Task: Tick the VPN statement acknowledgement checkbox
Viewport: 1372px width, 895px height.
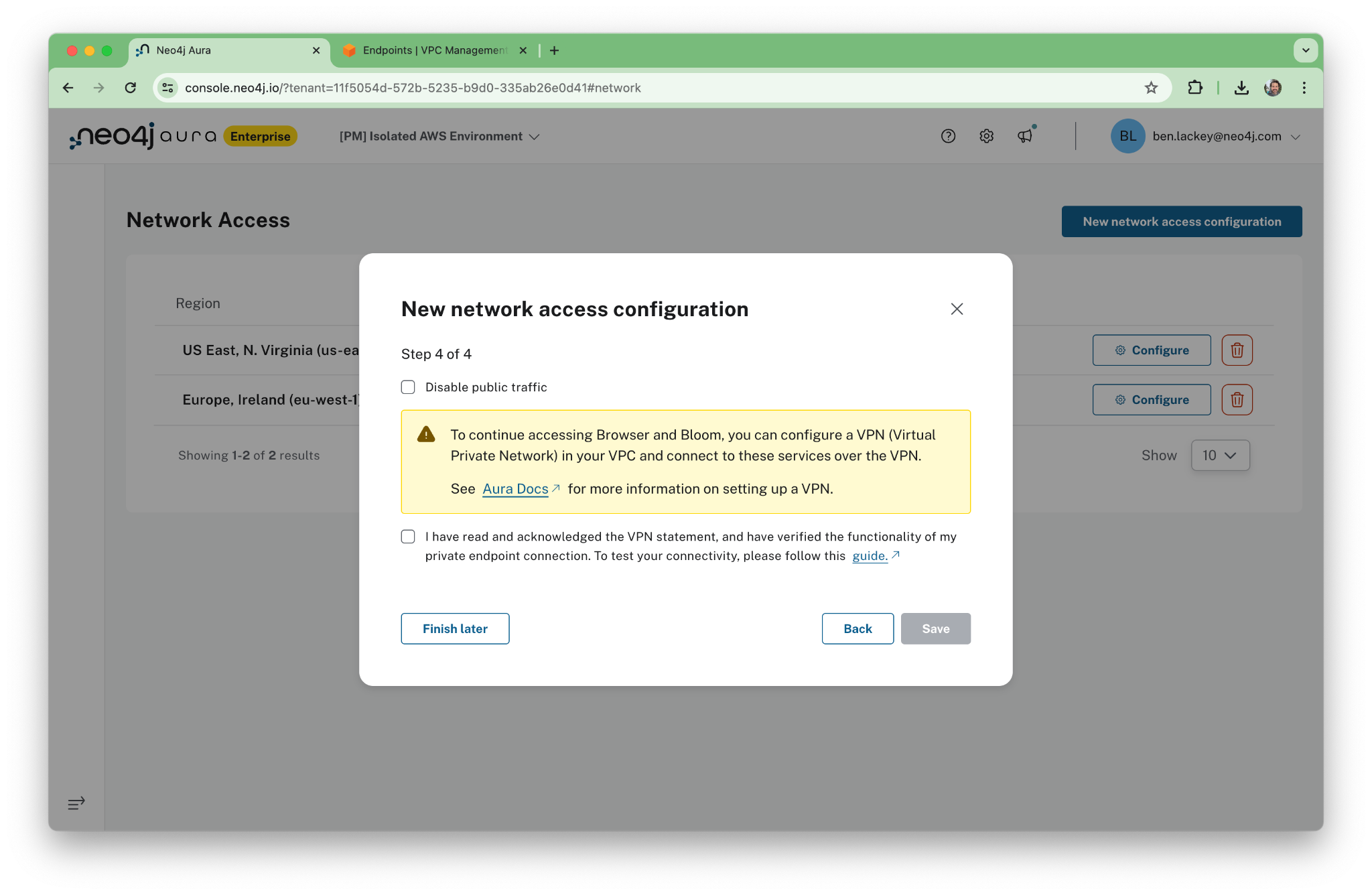Action: [x=408, y=537]
